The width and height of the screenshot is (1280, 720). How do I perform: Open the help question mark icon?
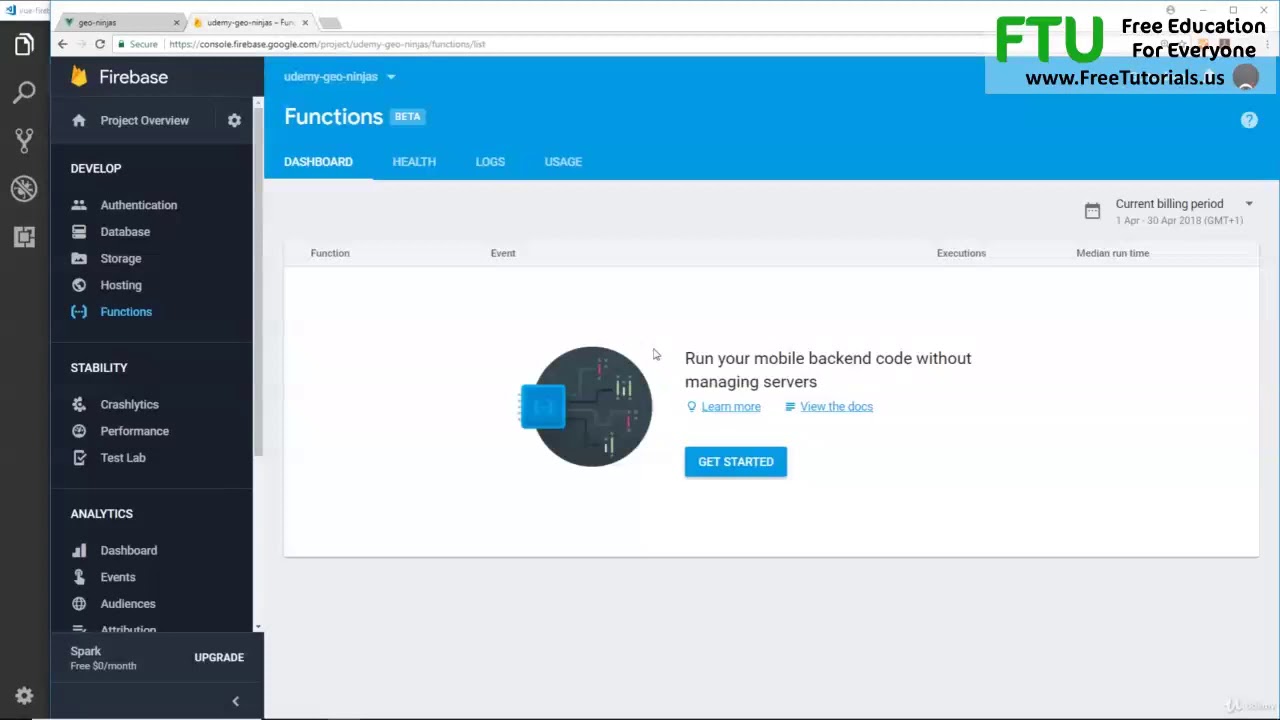click(1249, 120)
